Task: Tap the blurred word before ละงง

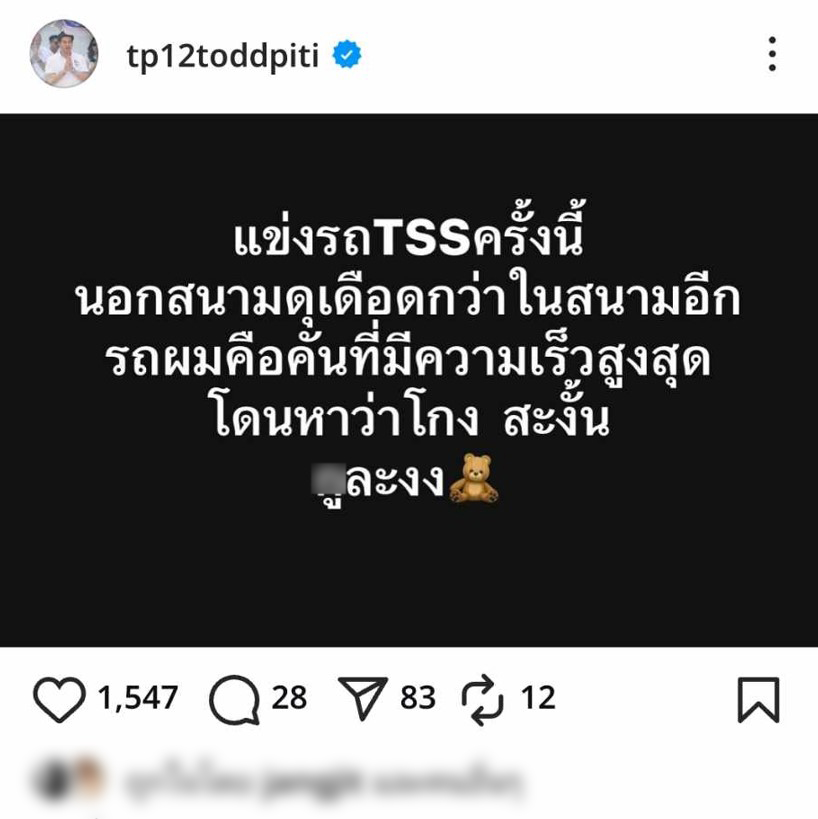Action: pyautogui.click(x=329, y=483)
